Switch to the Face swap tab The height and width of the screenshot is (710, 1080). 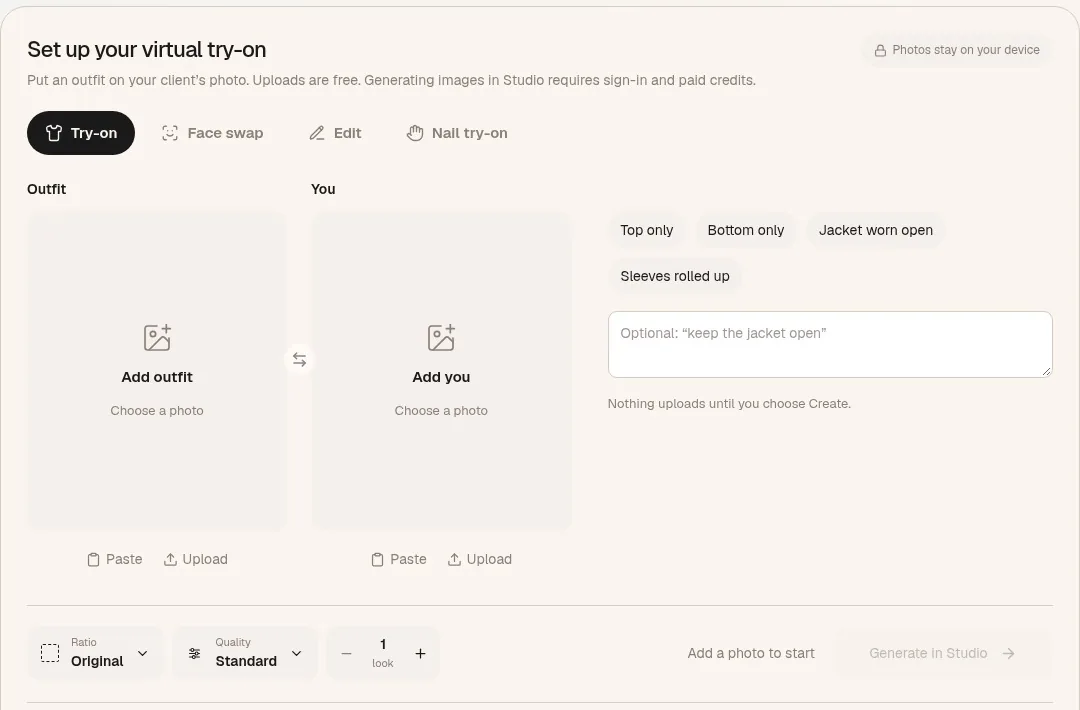click(212, 133)
